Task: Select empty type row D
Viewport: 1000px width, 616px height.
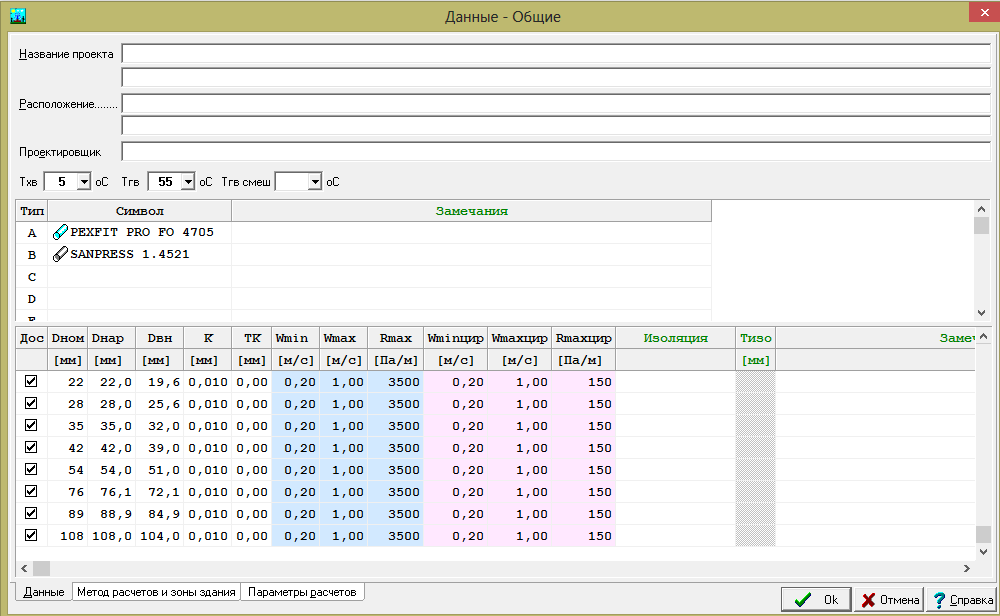Action: coord(364,298)
